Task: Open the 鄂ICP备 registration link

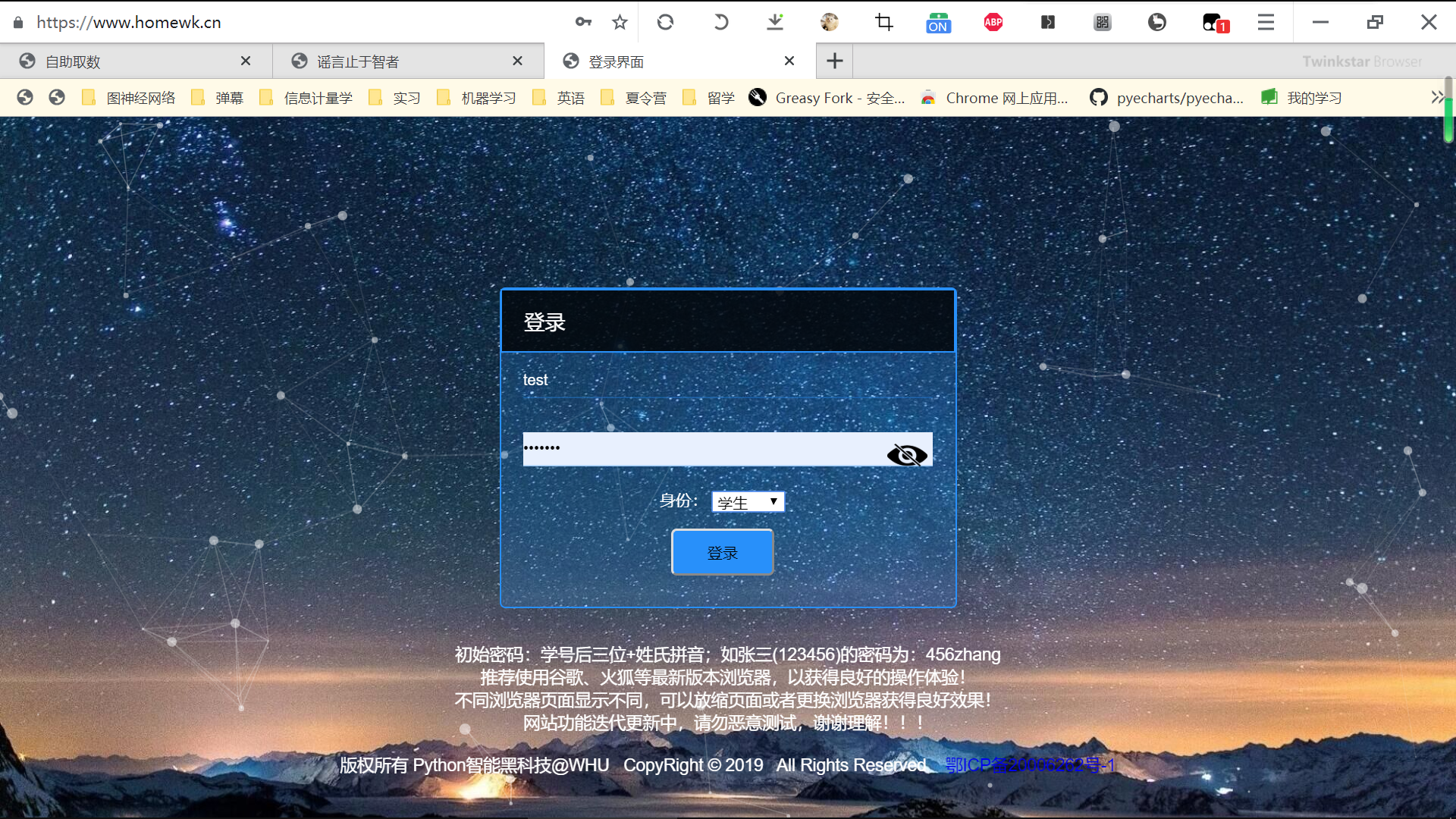Action: point(1030,765)
